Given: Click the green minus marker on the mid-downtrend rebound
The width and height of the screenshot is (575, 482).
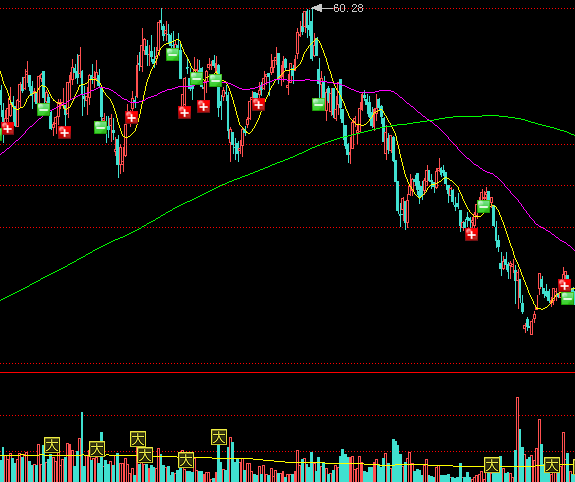Looking at the screenshot, I should [484, 207].
